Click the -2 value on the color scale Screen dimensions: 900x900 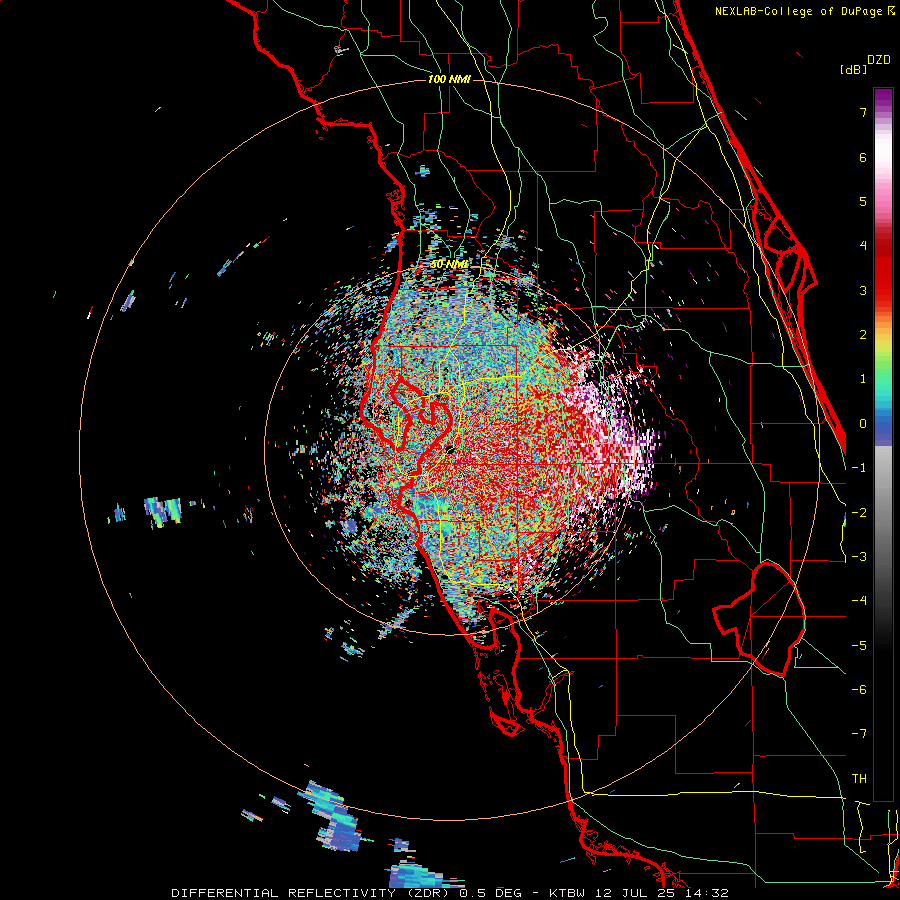point(859,513)
